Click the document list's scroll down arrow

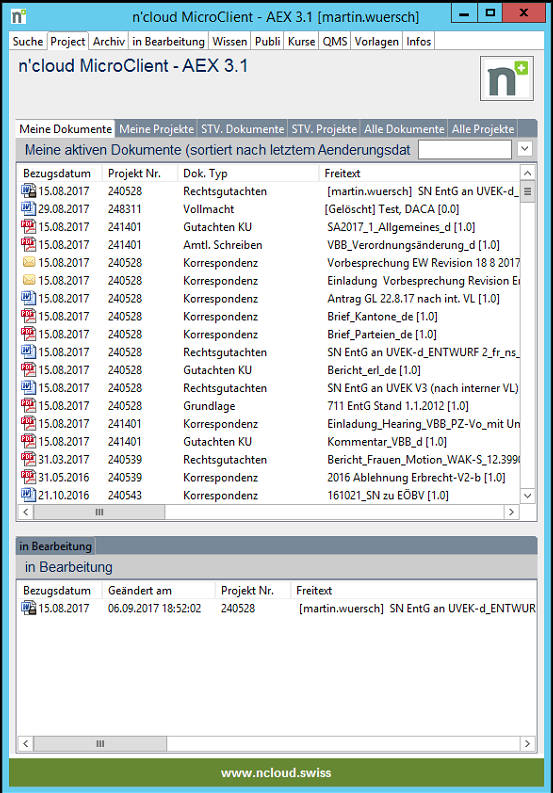[x=527, y=496]
